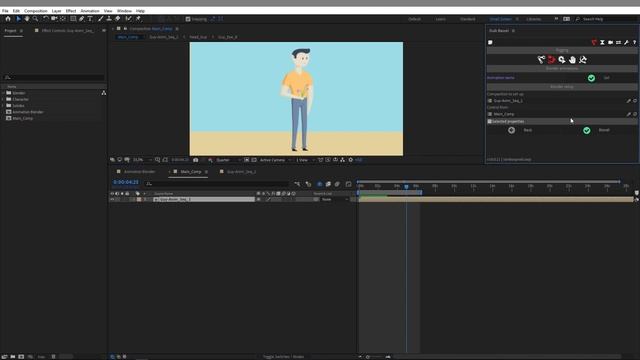Select the Pan Behind anchor tool
This screenshot has width=640, height=360.
pos(62,19)
